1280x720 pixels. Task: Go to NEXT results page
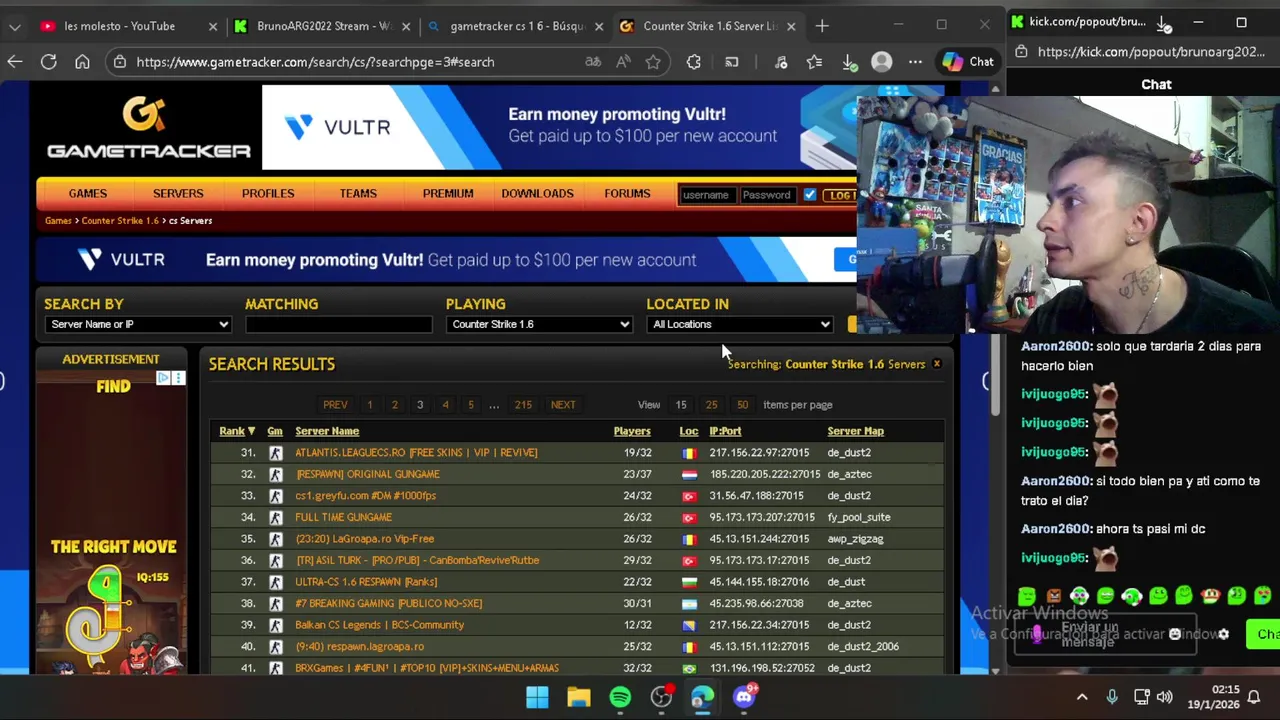click(x=563, y=405)
